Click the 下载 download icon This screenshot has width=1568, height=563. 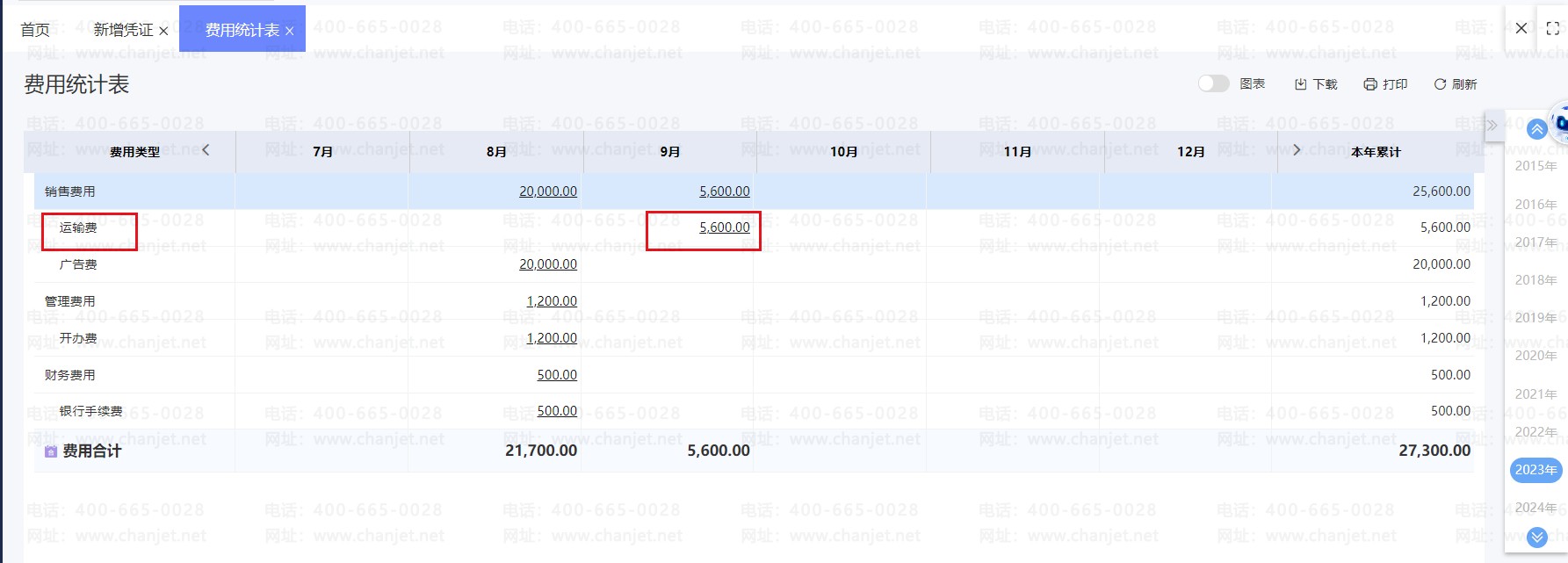(x=1300, y=84)
